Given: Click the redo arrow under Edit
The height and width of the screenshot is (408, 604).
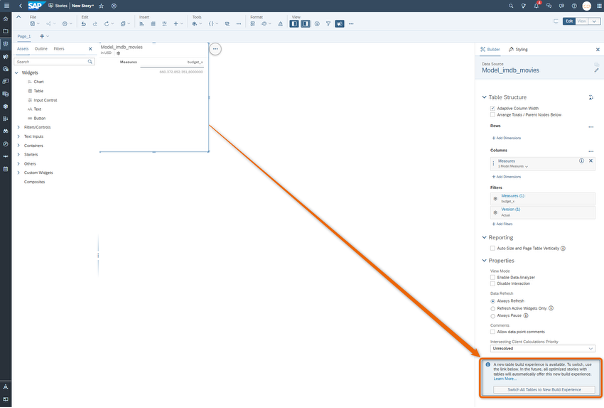Looking at the screenshot, I should [95, 24].
